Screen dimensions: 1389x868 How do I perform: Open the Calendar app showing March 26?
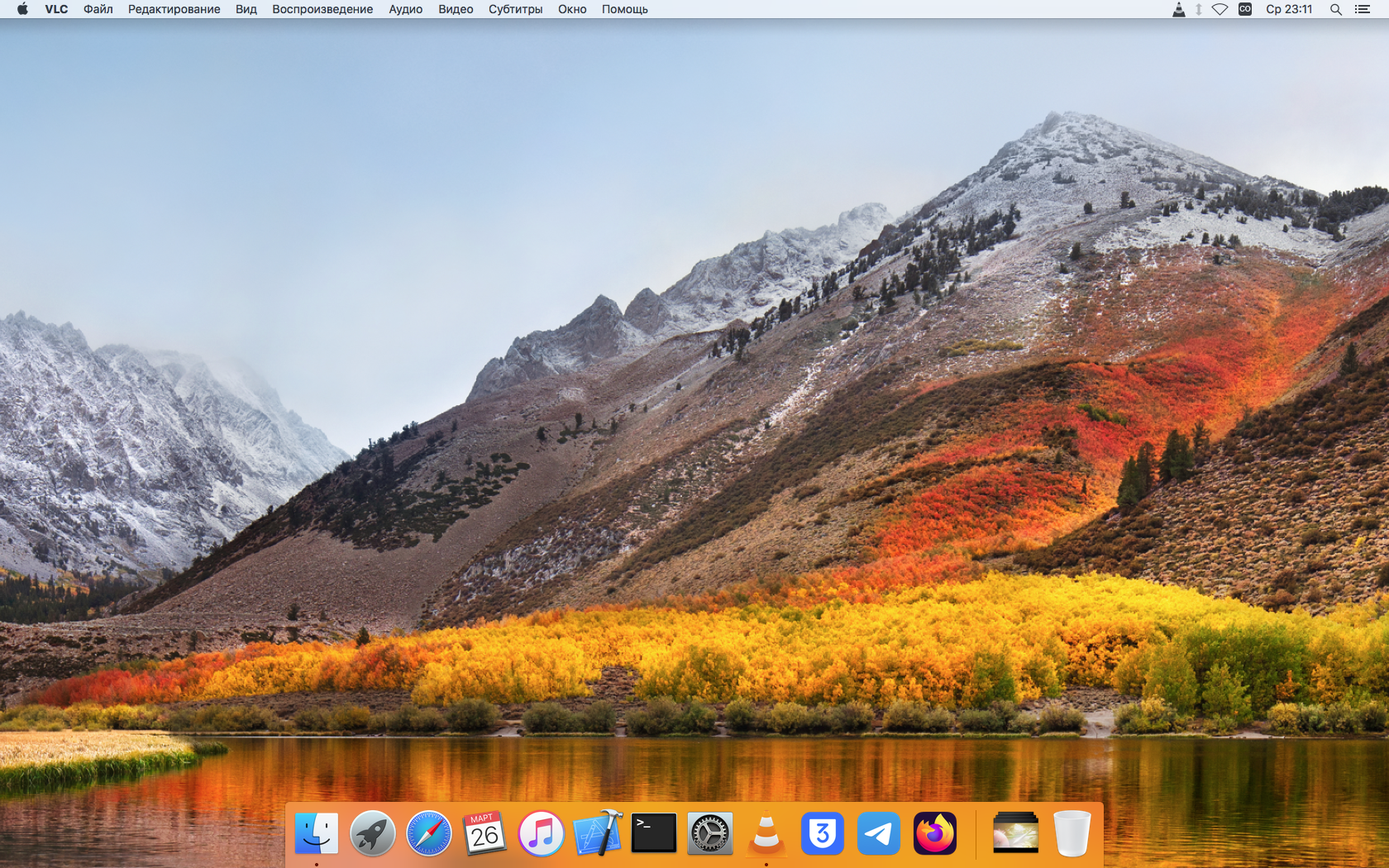(484, 833)
